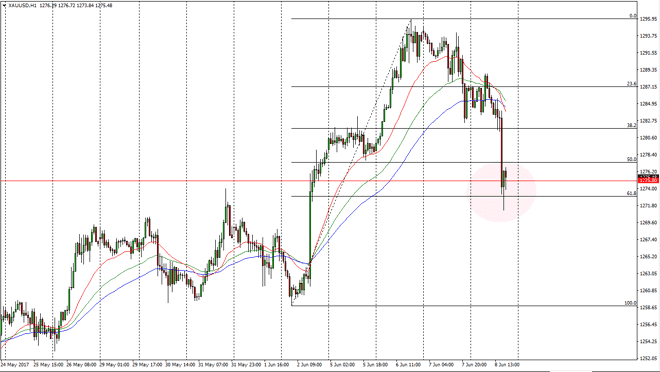Click the 5 Jun 02:00 time label

[342, 364]
